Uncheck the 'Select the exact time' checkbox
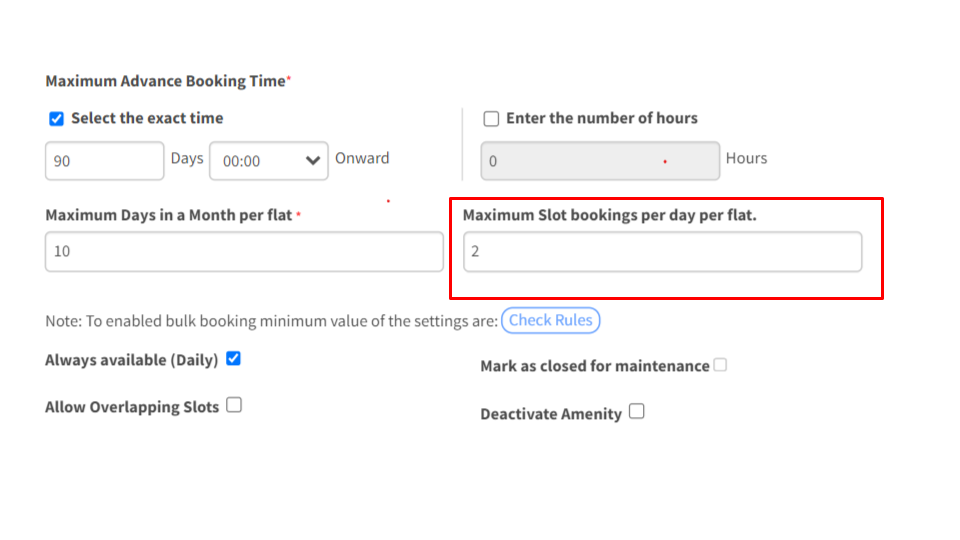 click(56, 119)
